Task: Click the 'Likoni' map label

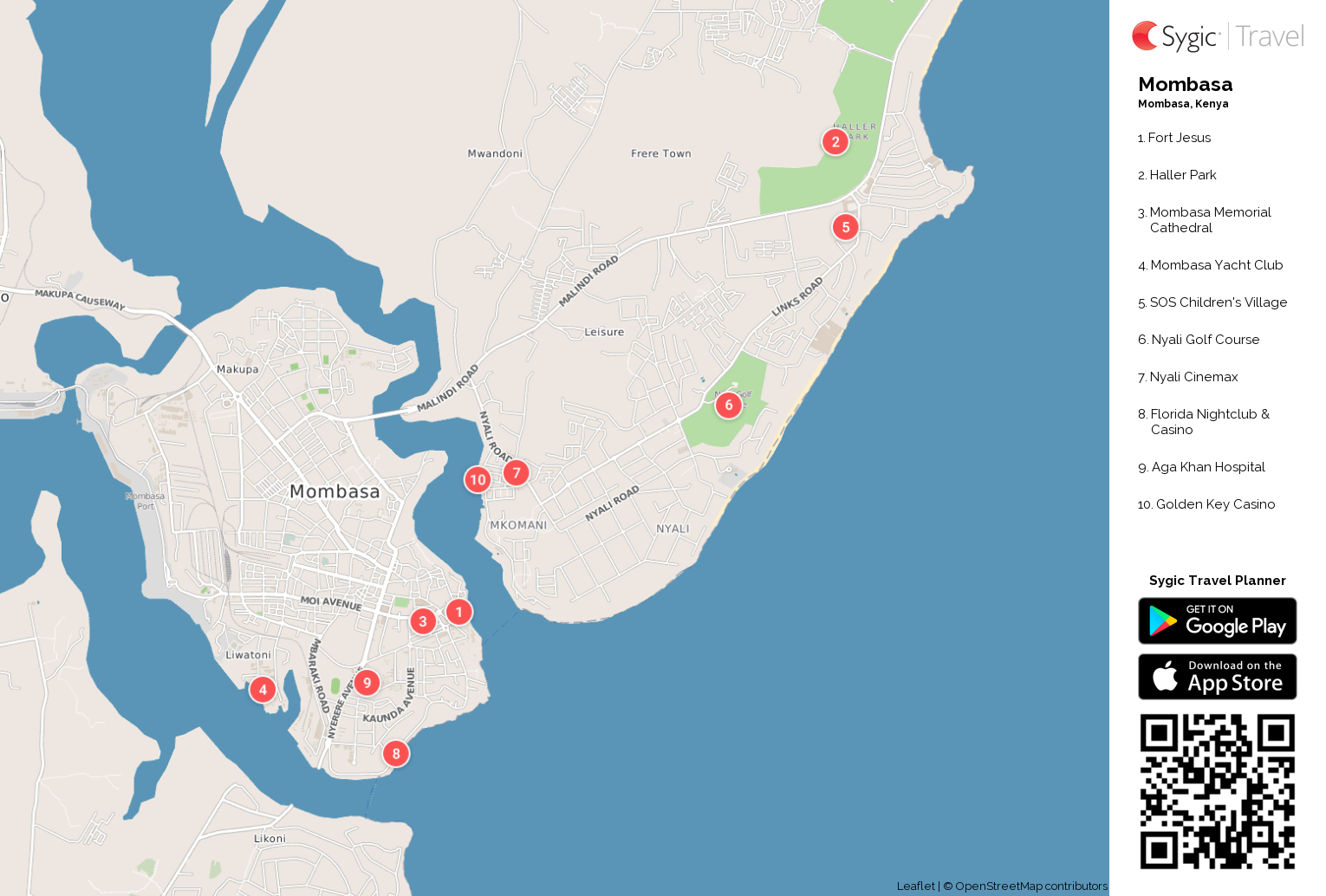Action: [270, 839]
